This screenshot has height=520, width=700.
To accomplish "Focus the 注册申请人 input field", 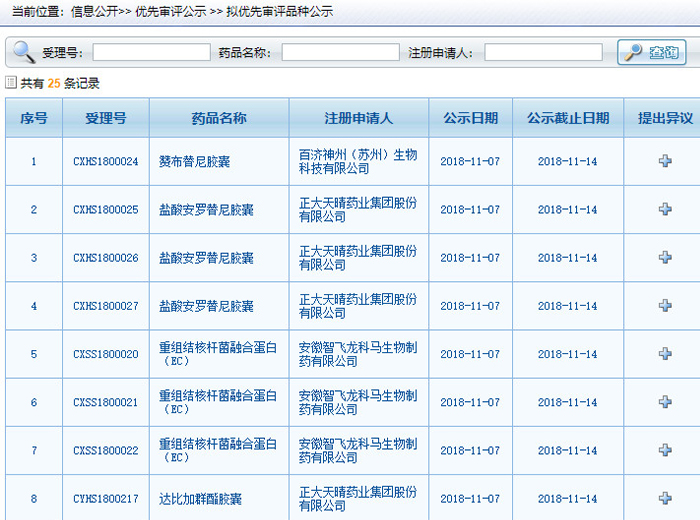I will pyautogui.click(x=543, y=52).
